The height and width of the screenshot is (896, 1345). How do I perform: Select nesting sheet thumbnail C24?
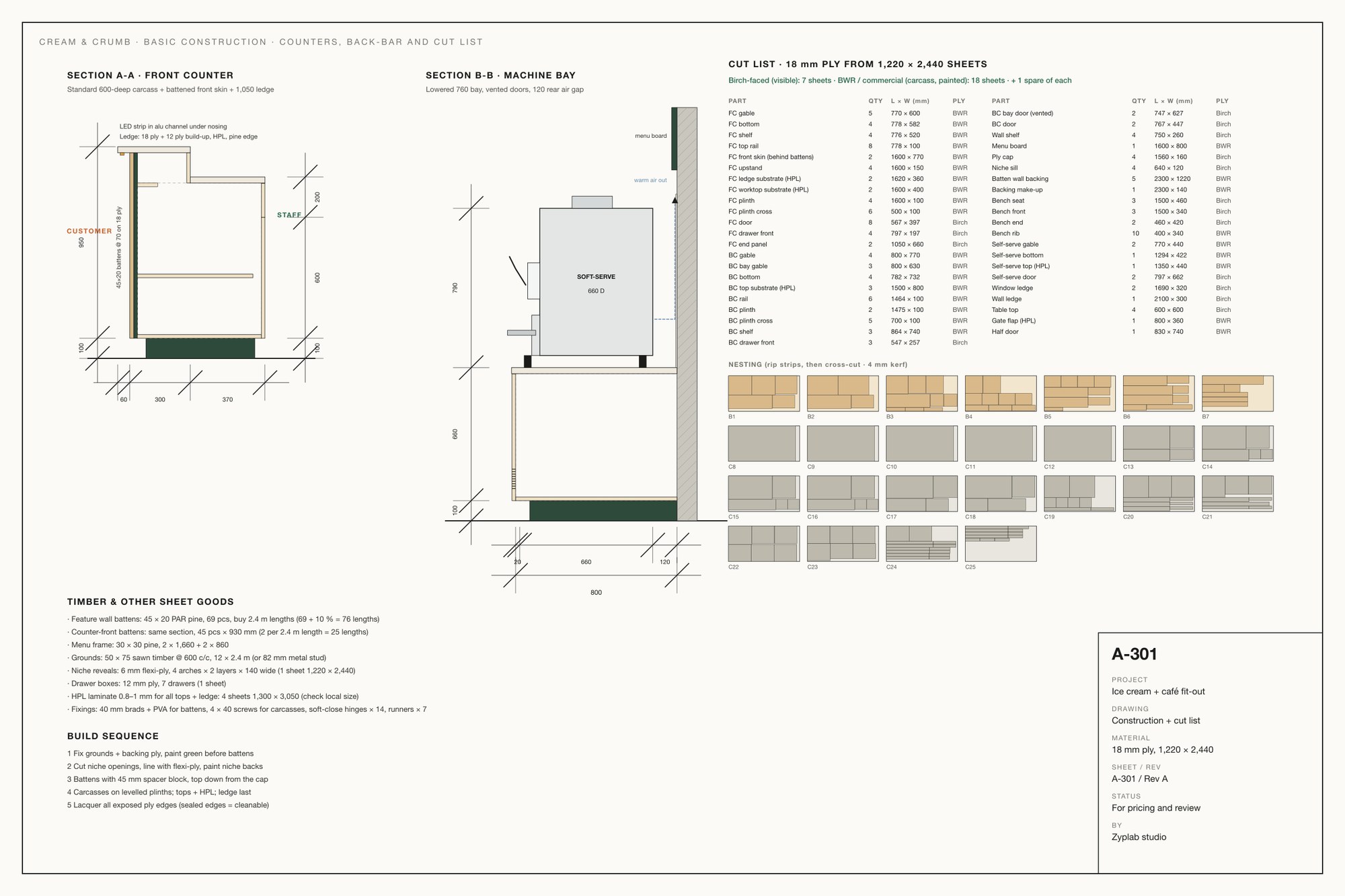(x=921, y=544)
